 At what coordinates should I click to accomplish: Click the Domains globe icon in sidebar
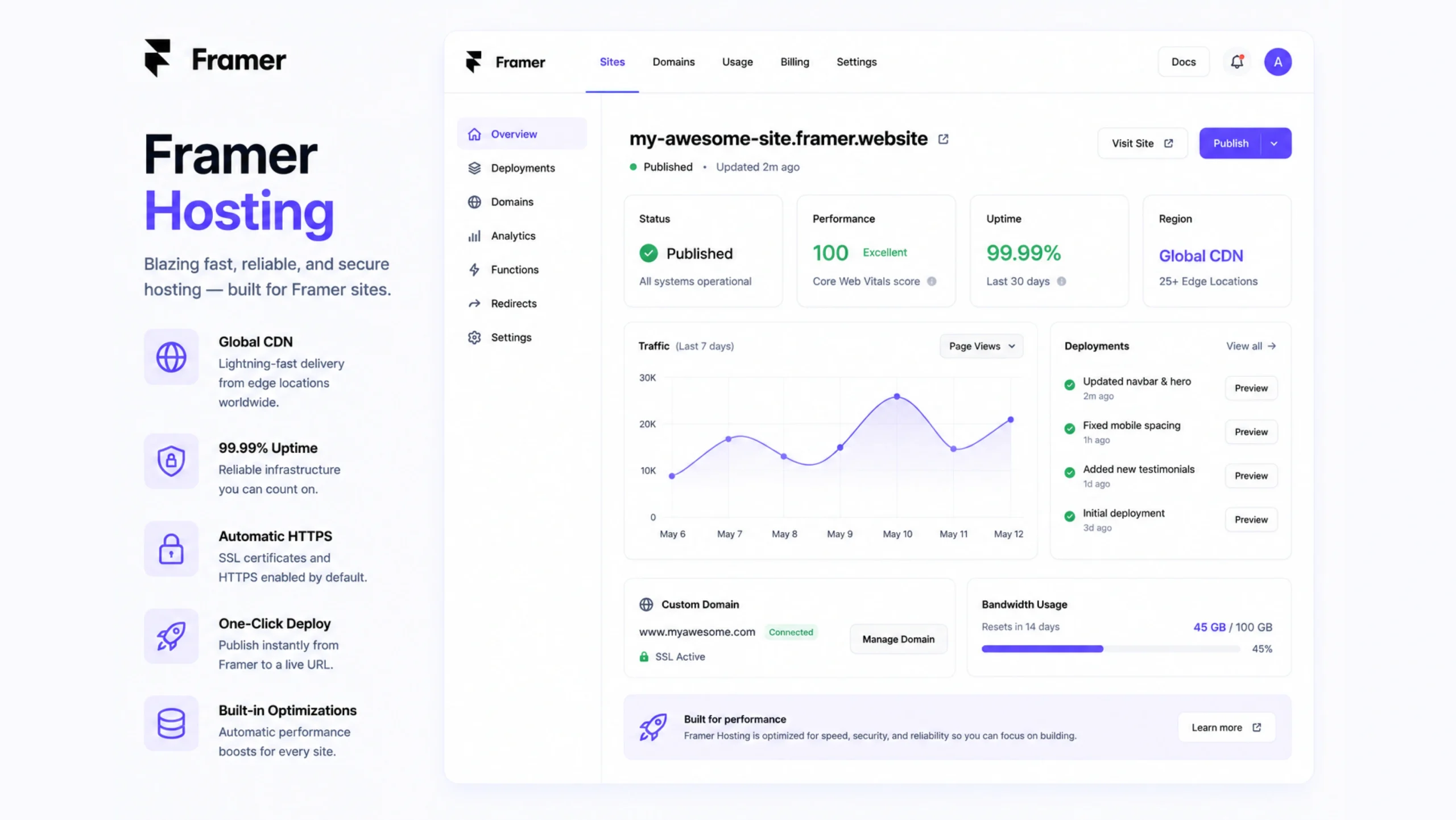tap(474, 202)
